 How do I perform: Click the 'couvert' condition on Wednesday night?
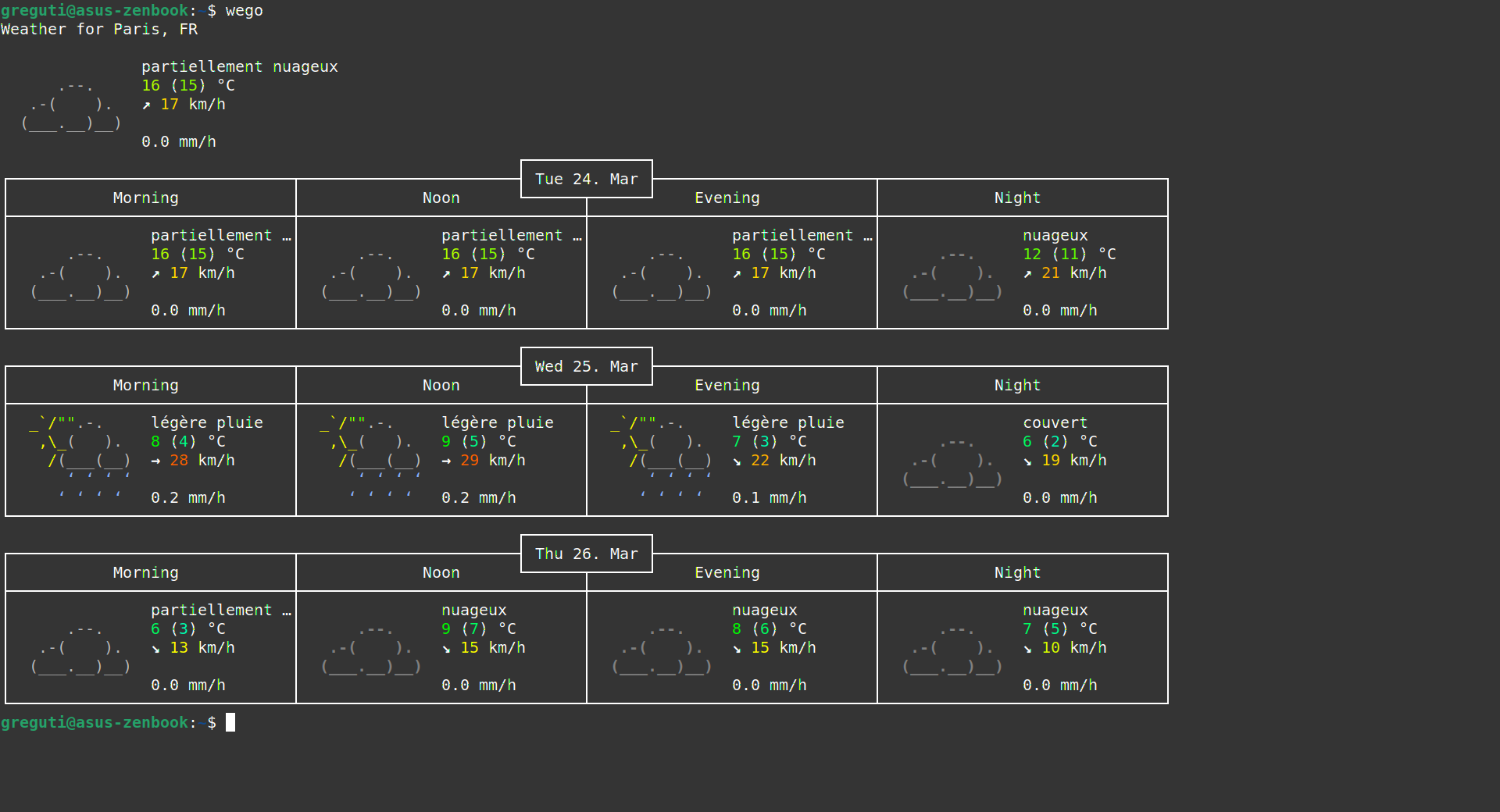(1055, 422)
